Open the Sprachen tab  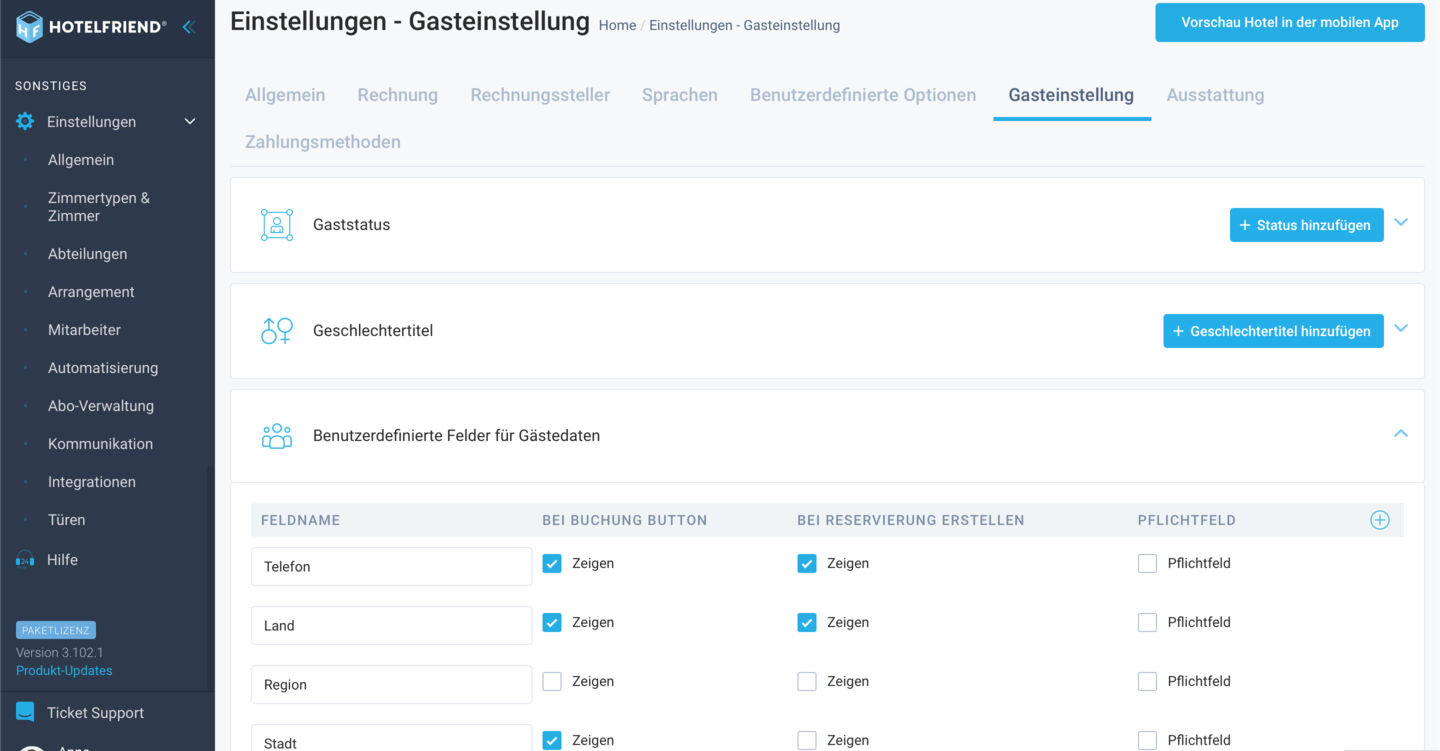point(680,95)
